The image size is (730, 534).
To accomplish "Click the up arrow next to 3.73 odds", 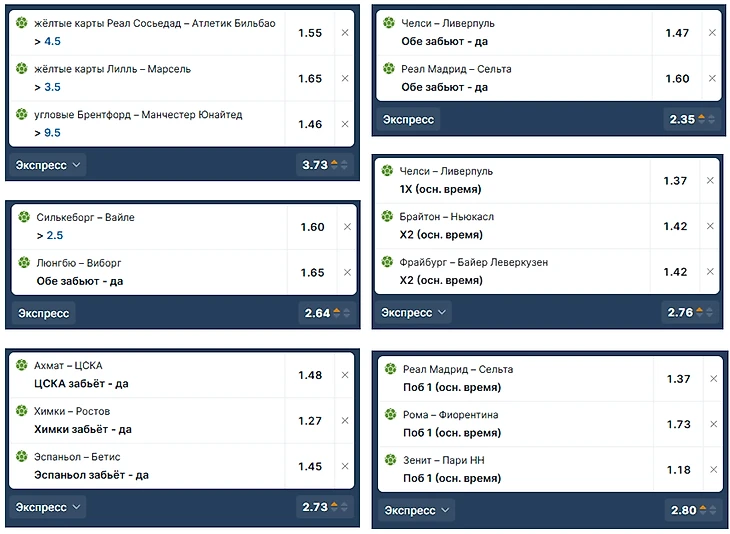I will click(334, 162).
